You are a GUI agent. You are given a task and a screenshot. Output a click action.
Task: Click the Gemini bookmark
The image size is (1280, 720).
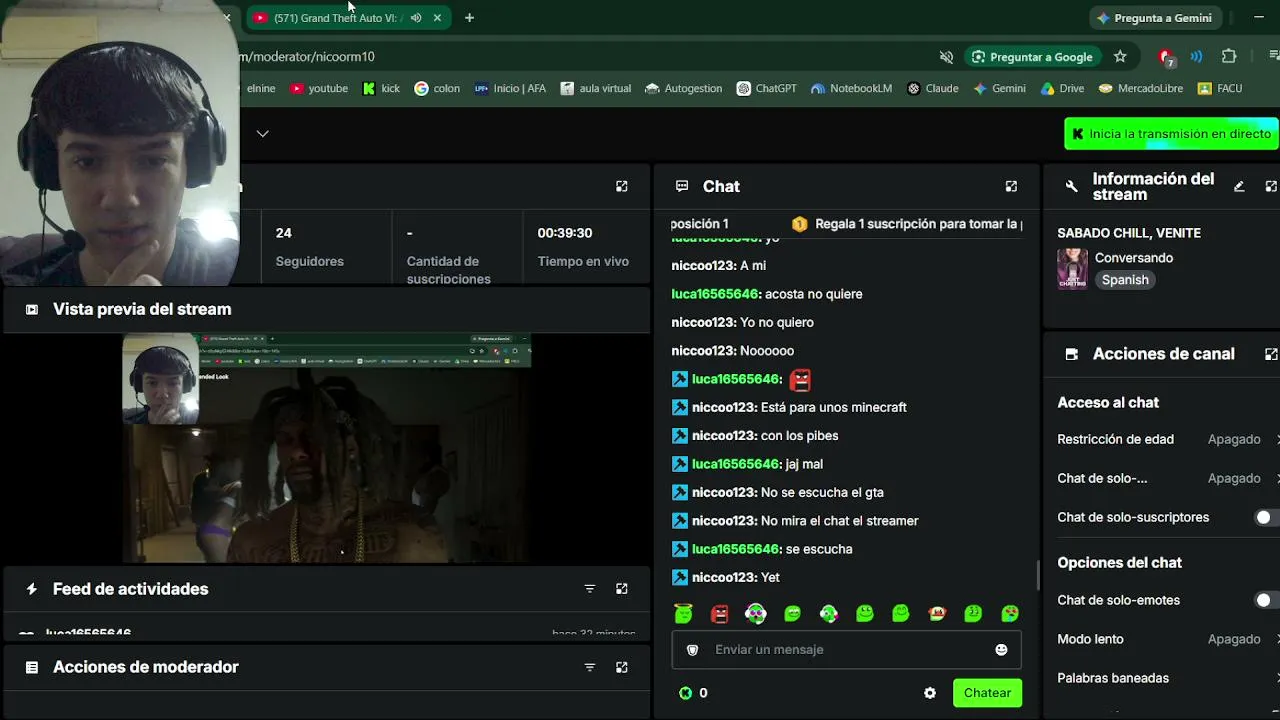999,88
